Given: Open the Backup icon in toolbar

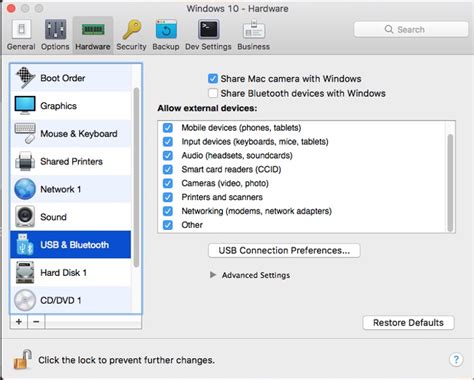Looking at the screenshot, I should point(166,30).
